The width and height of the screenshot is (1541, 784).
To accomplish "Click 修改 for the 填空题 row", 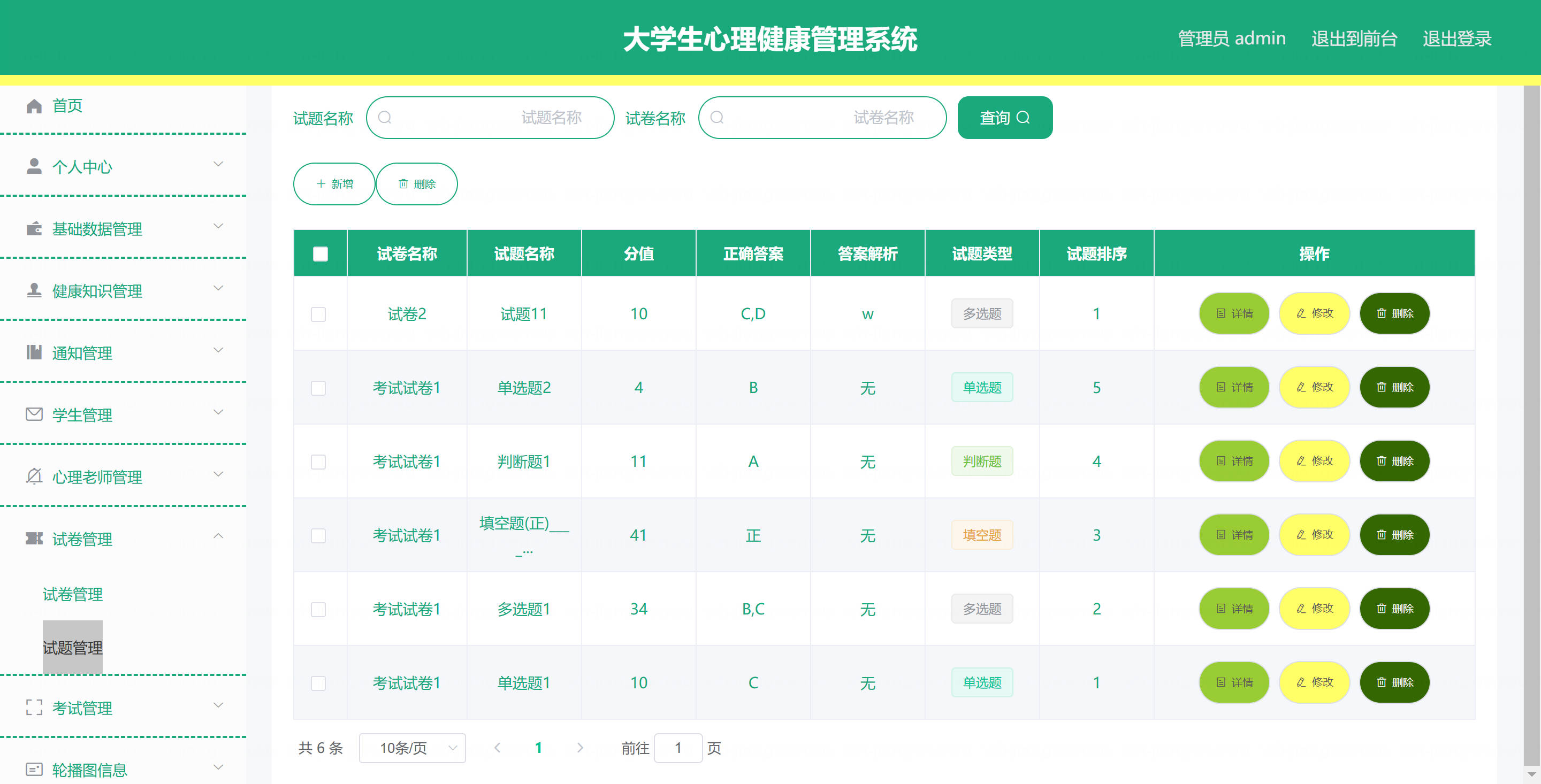I will (1314, 535).
